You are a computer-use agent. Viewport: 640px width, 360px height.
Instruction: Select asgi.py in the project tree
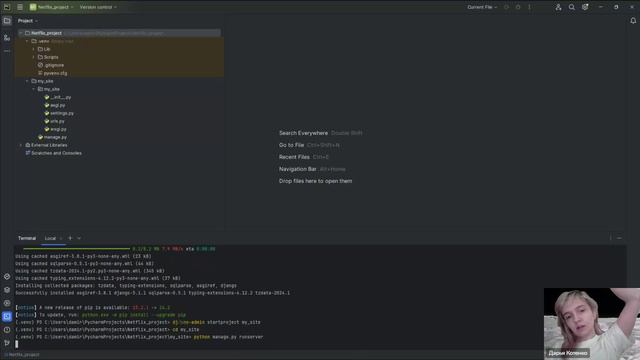point(55,105)
